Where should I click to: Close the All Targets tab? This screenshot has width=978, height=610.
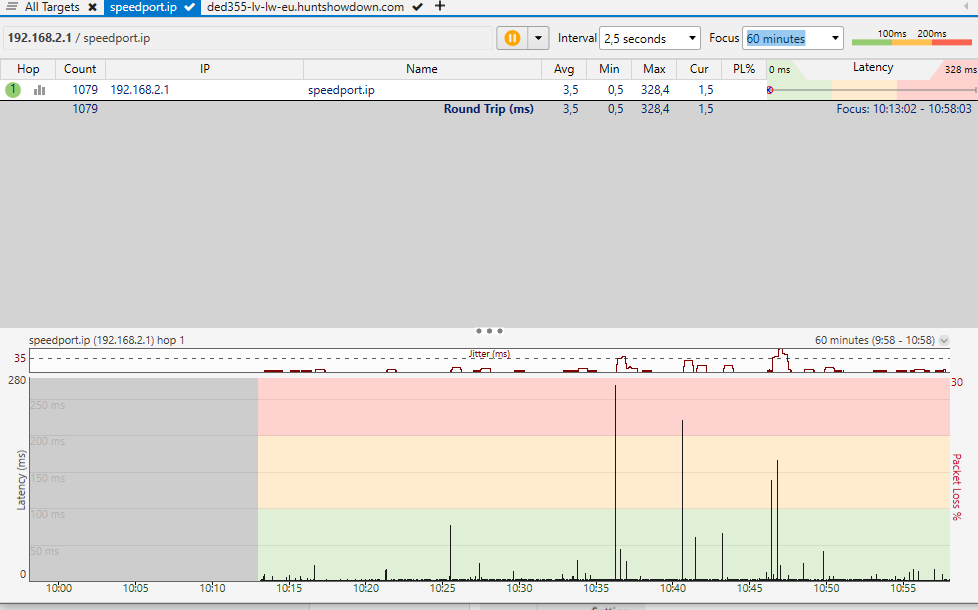point(92,7)
